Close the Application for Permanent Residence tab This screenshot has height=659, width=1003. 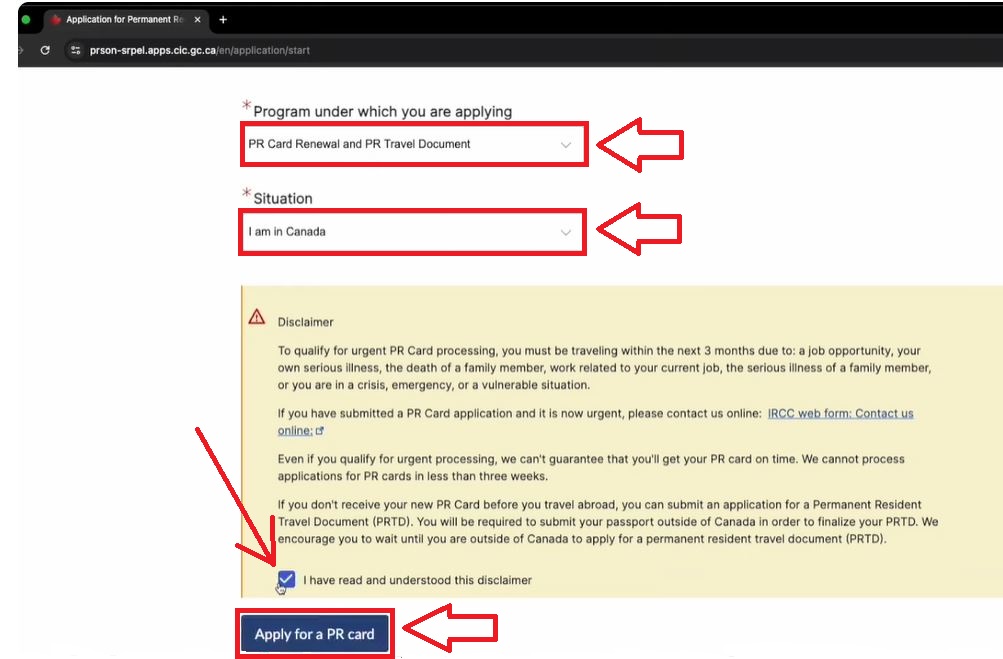(x=197, y=20)
